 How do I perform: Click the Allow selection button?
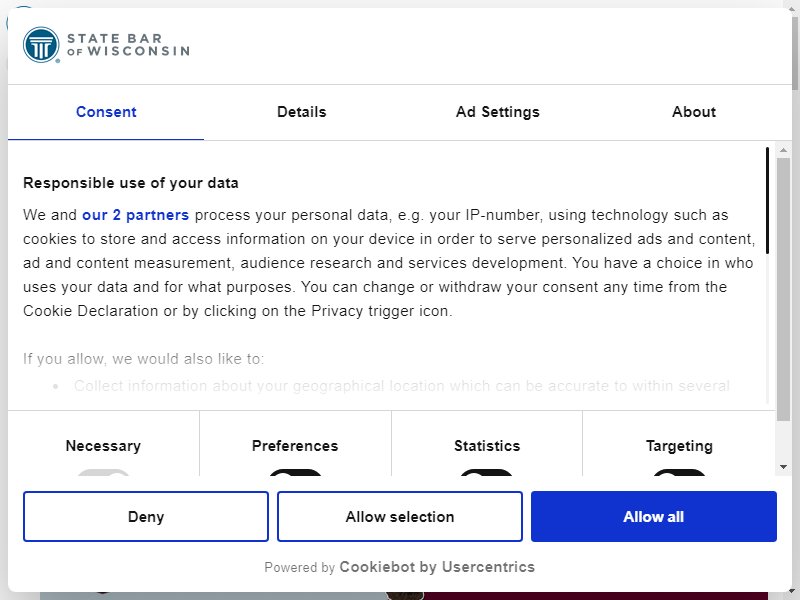[399, 516]
